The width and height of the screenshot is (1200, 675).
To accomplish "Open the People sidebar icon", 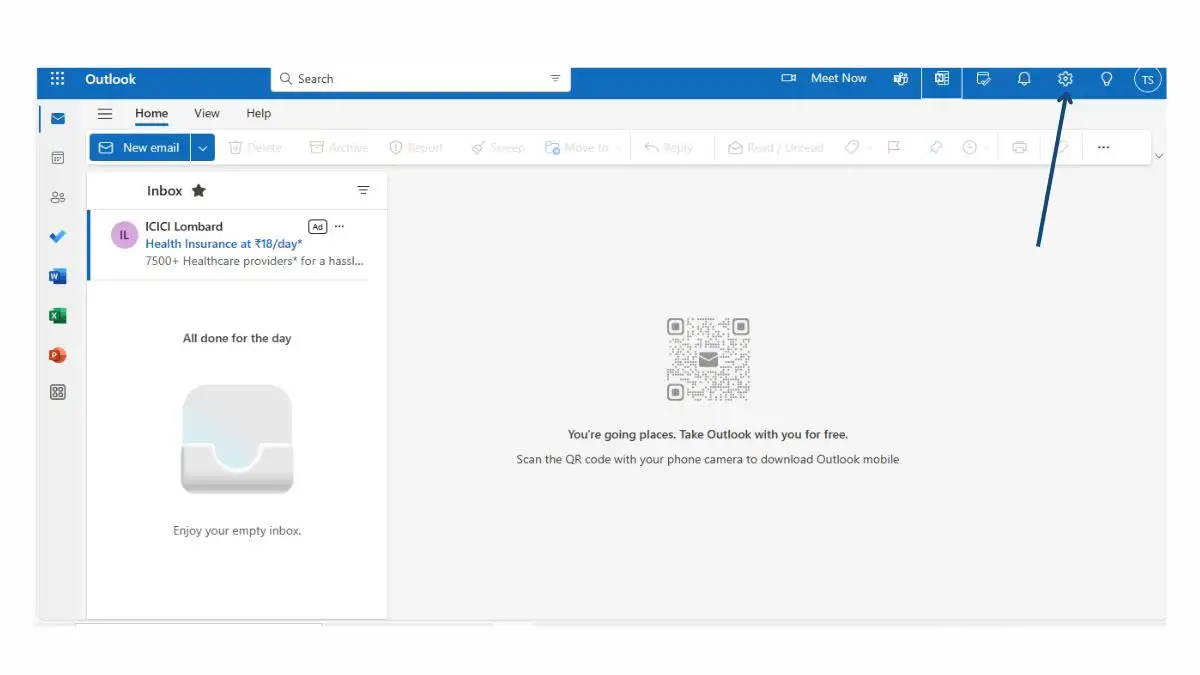I will tap(58, 197).
